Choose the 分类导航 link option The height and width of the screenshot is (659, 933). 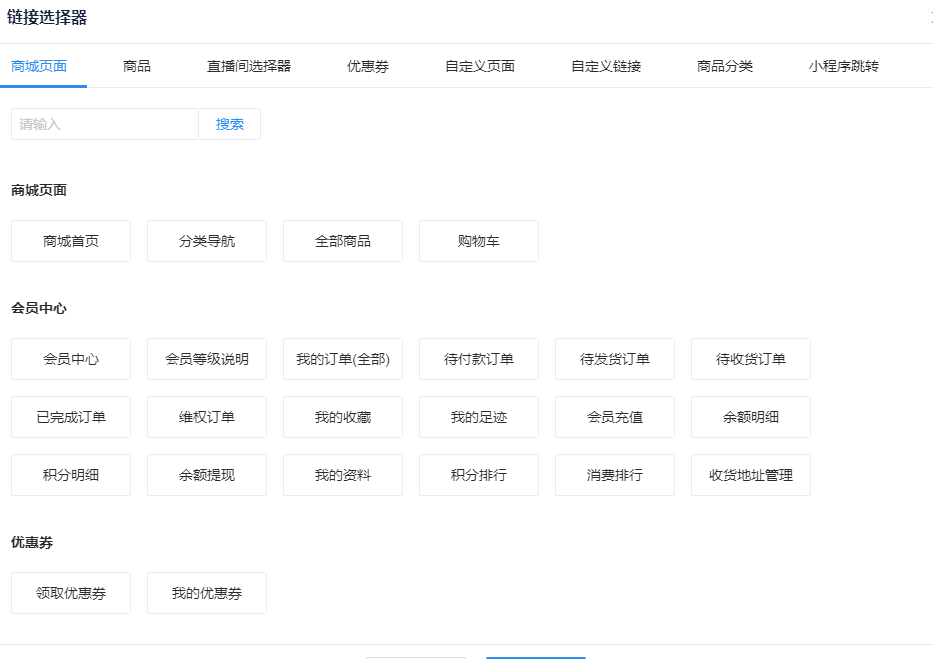coord(207,241)
